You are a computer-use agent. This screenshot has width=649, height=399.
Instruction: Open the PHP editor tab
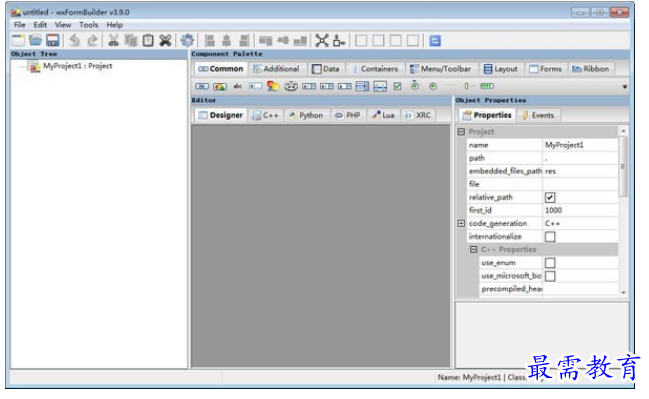[348, 115]
